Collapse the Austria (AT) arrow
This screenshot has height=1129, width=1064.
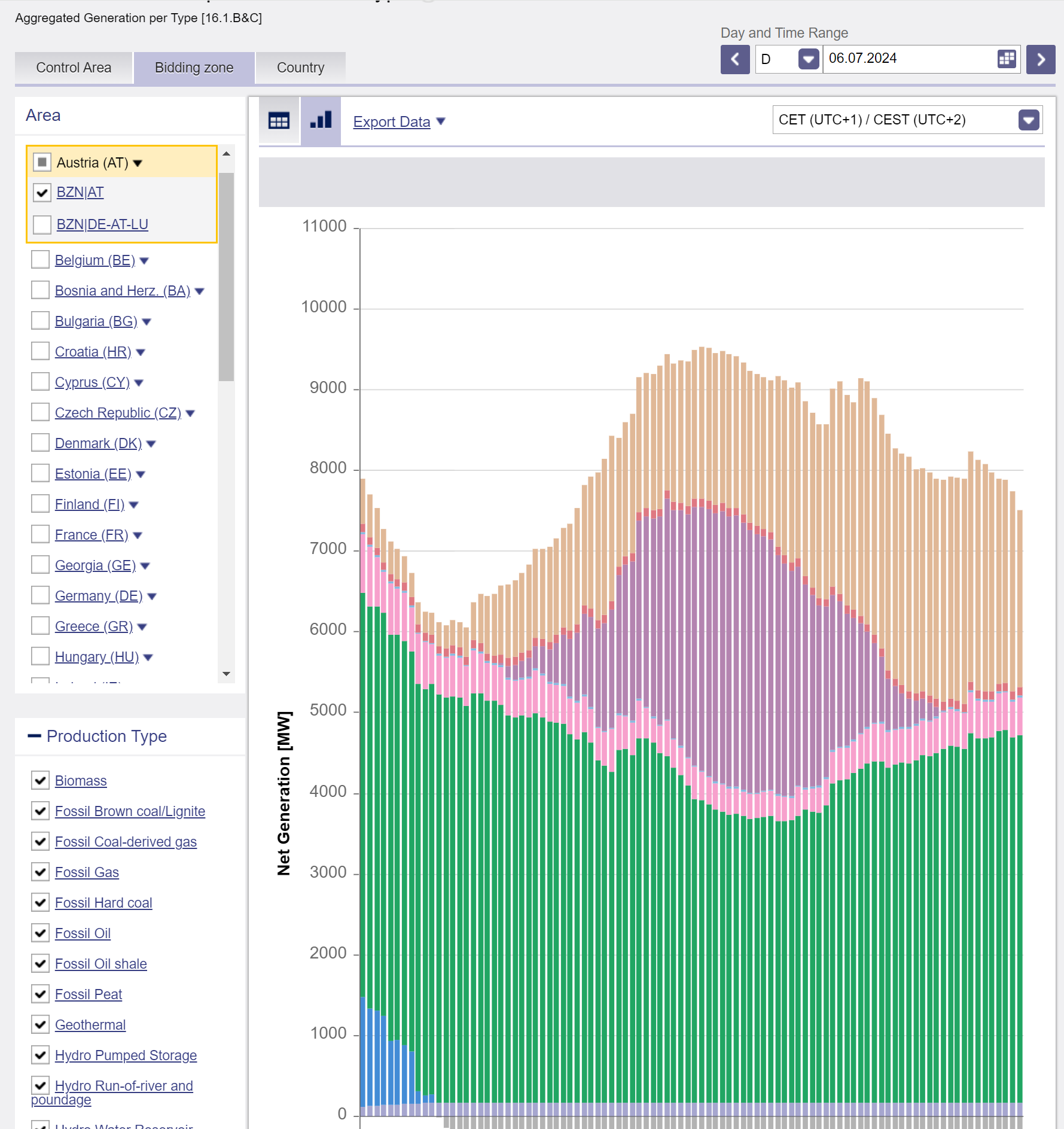tap(138, 163)
